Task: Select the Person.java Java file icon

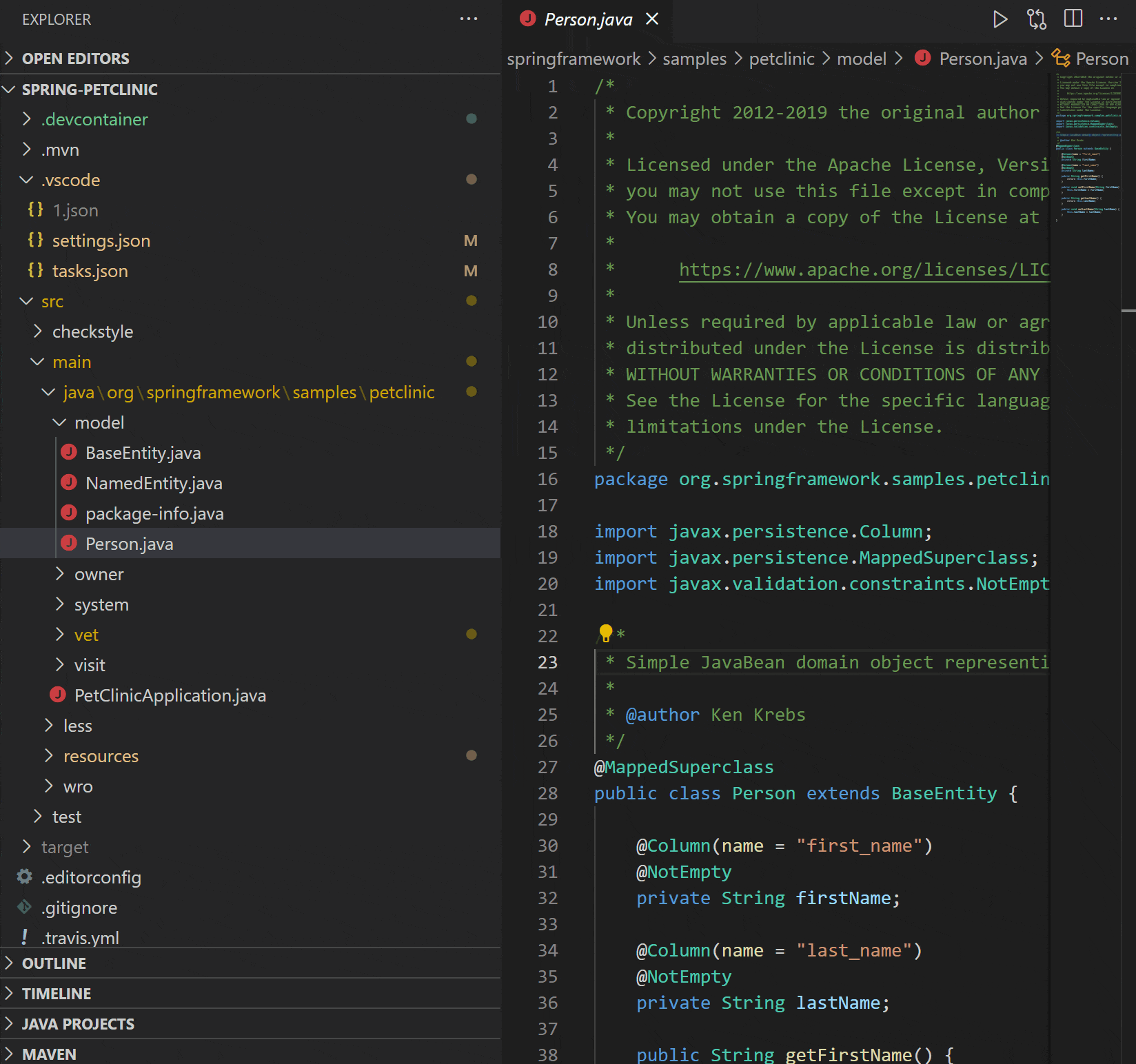Action: (69, 543)
